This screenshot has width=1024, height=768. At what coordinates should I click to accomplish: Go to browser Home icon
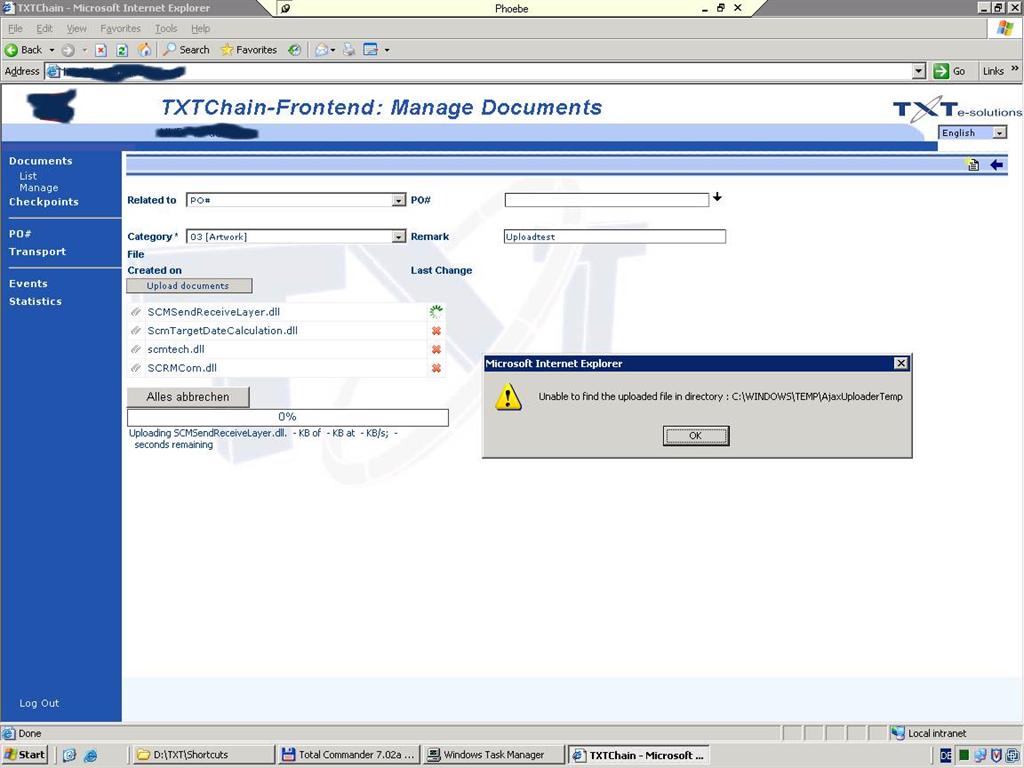144,50
